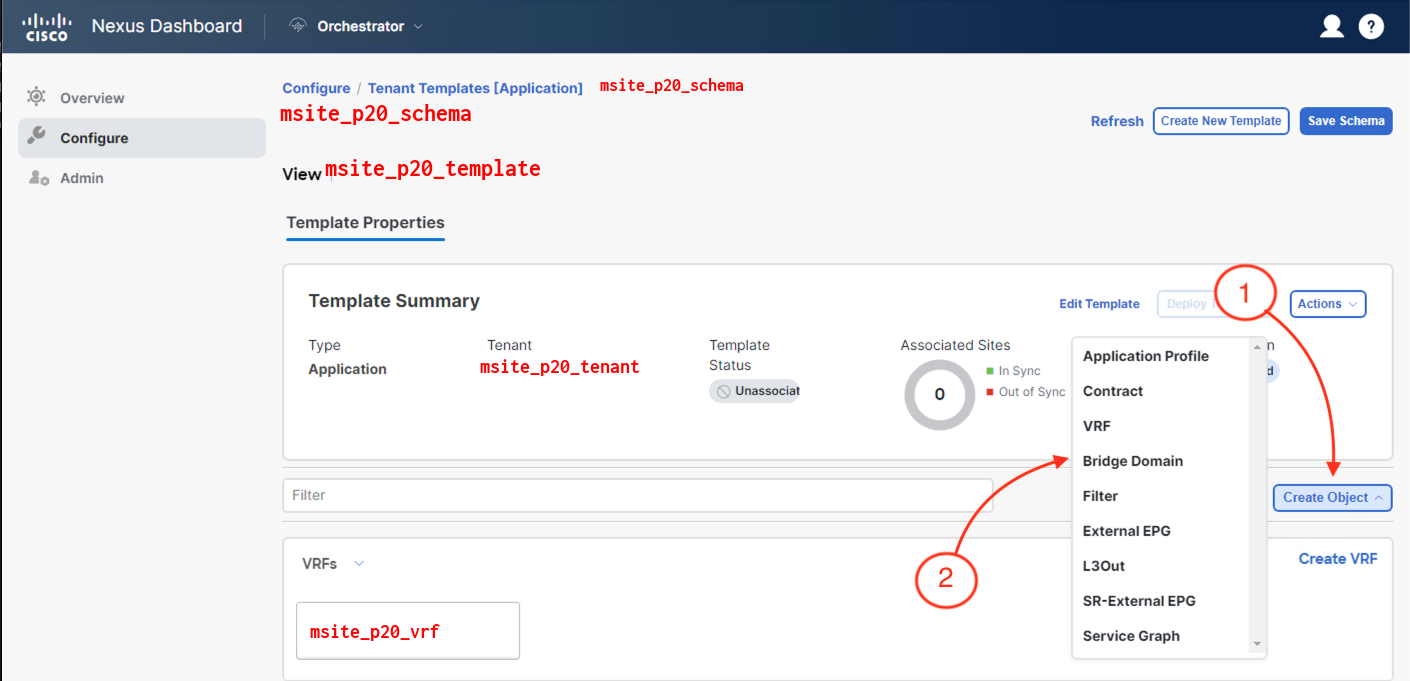Click into the Filter input field
1410x681 pixels.
637,495
